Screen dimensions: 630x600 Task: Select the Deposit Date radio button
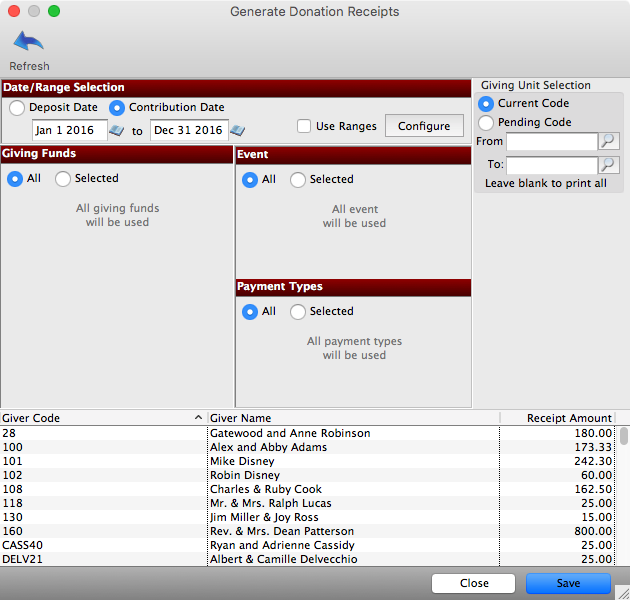pyautogui.click(x=18, y=108)
